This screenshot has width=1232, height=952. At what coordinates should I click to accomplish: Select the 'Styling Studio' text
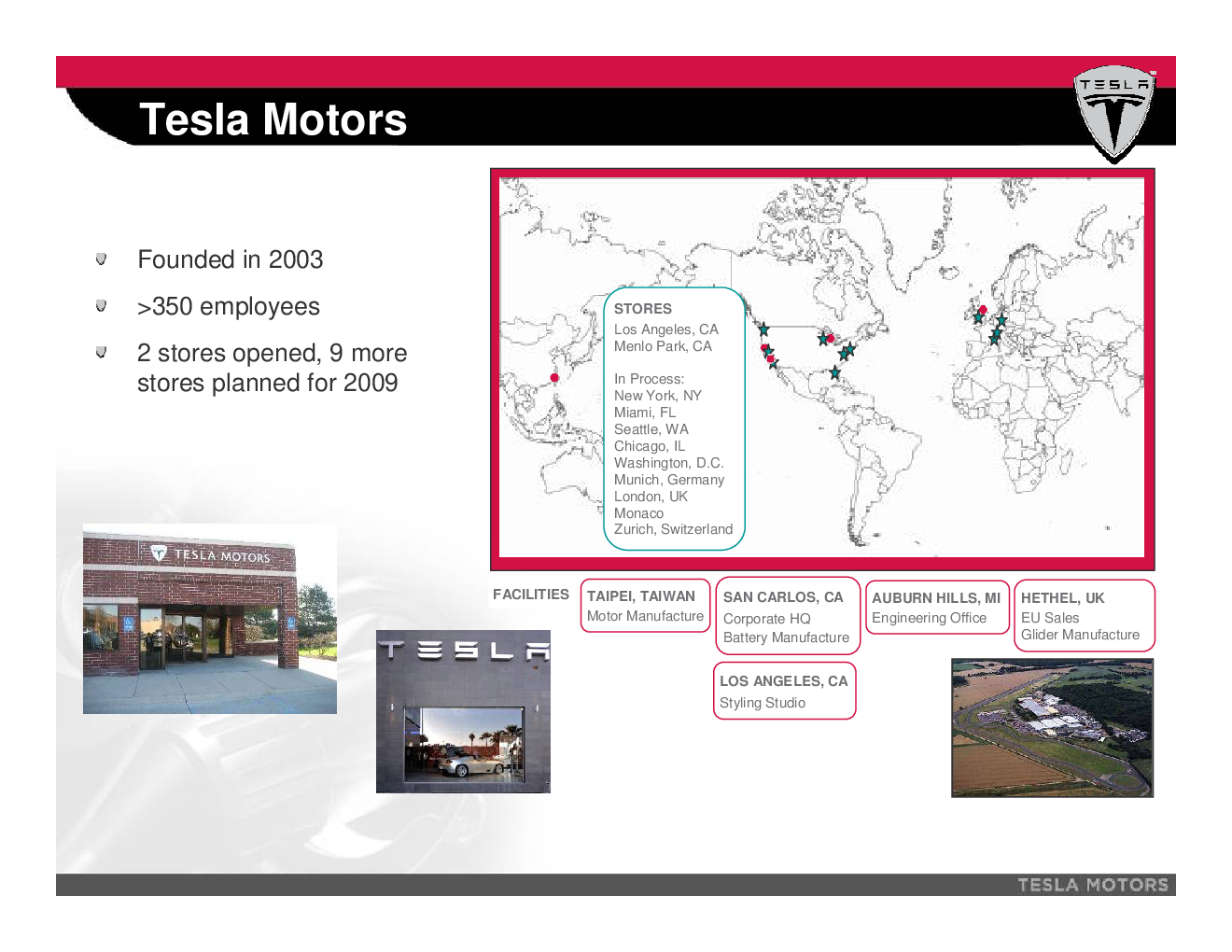point(763,703)
